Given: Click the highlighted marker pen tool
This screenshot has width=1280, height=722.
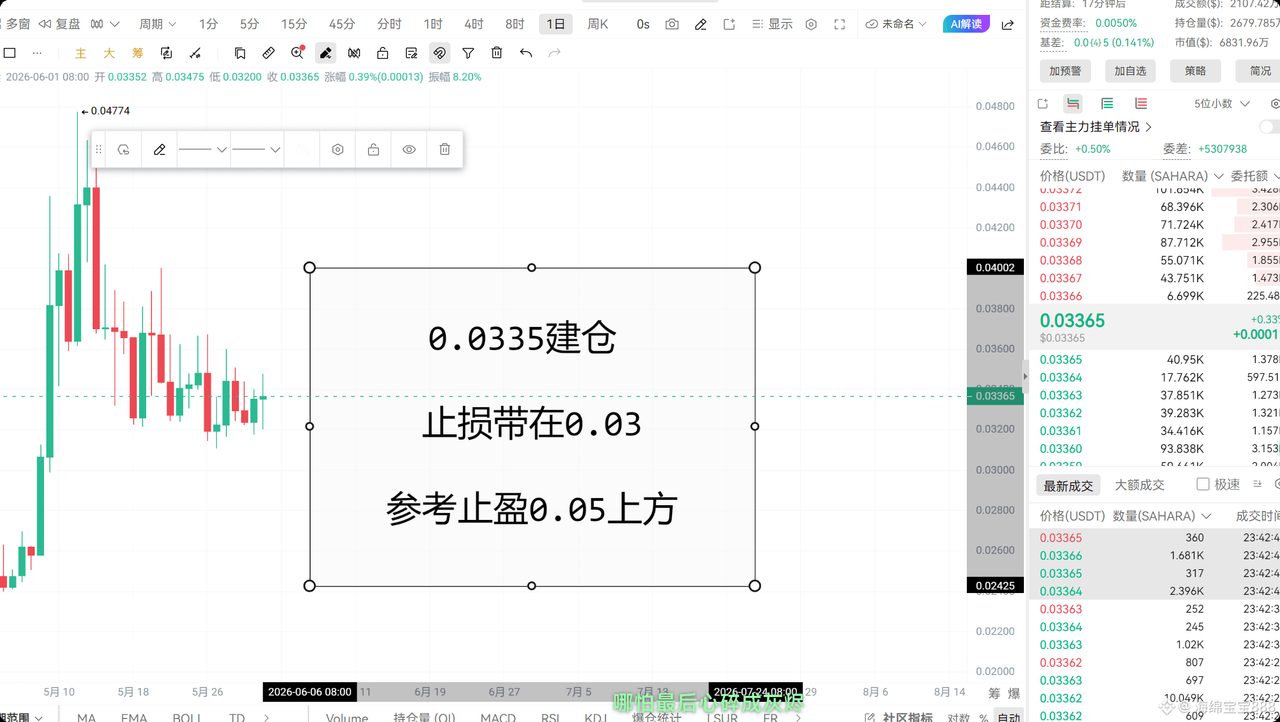Looking at the screenshot, I should pos(325,53).
